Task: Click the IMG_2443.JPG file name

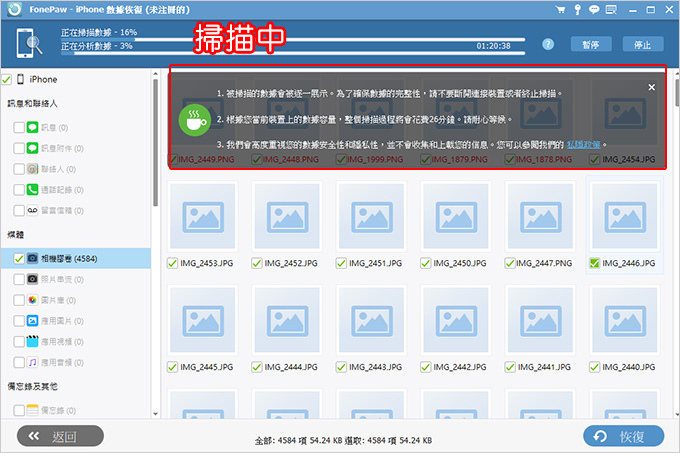Action: tap(376, 367)
